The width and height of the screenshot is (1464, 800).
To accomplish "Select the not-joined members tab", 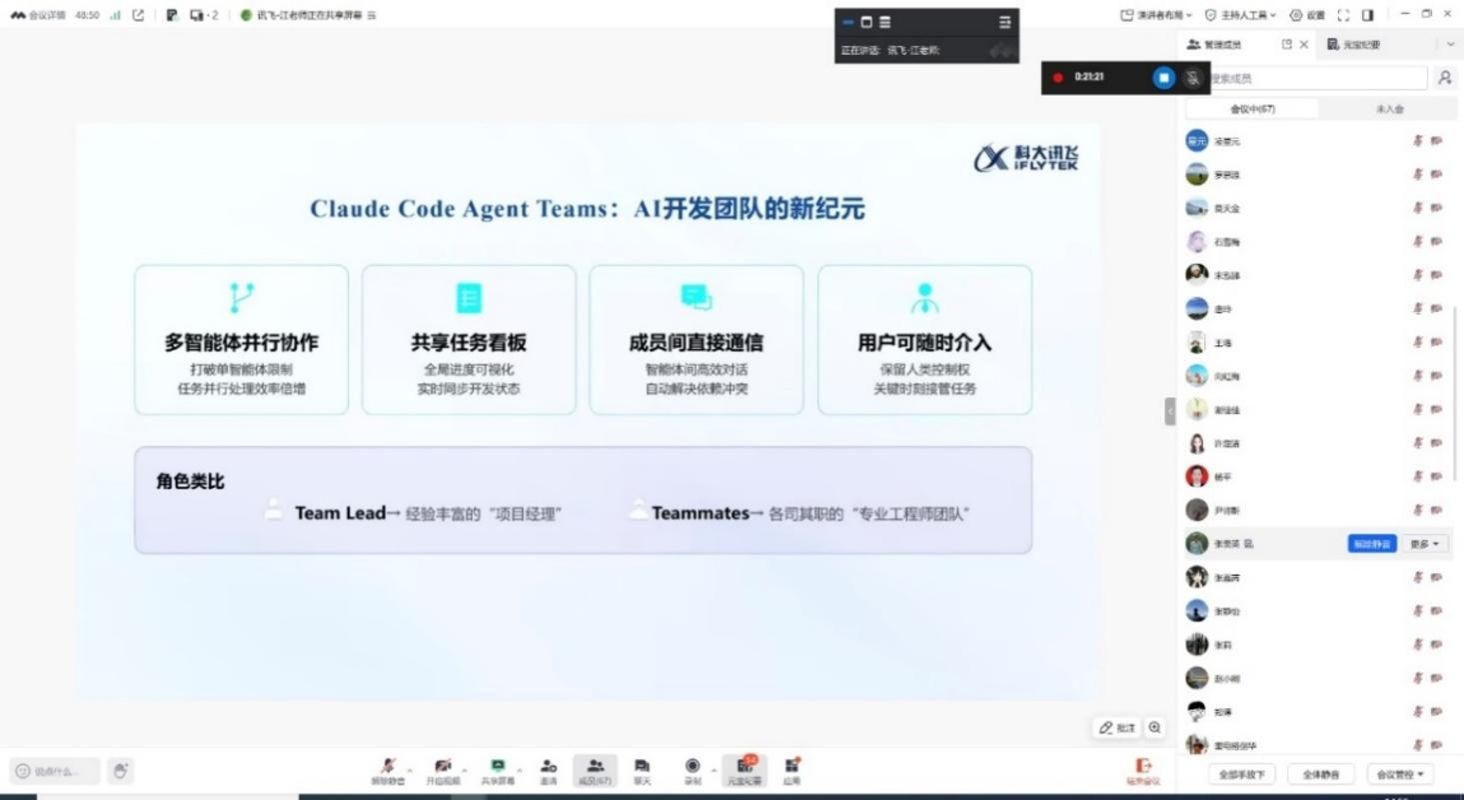I will 1389,109.
